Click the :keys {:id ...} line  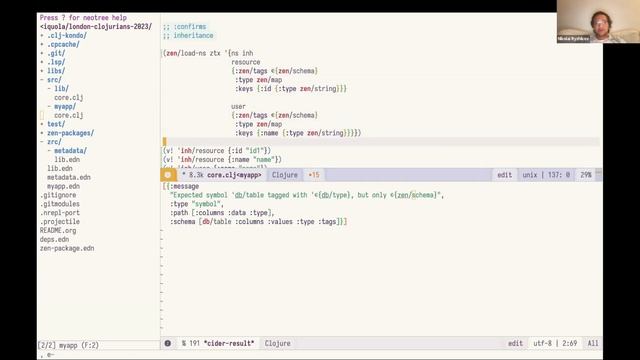[x=291, y=89]
